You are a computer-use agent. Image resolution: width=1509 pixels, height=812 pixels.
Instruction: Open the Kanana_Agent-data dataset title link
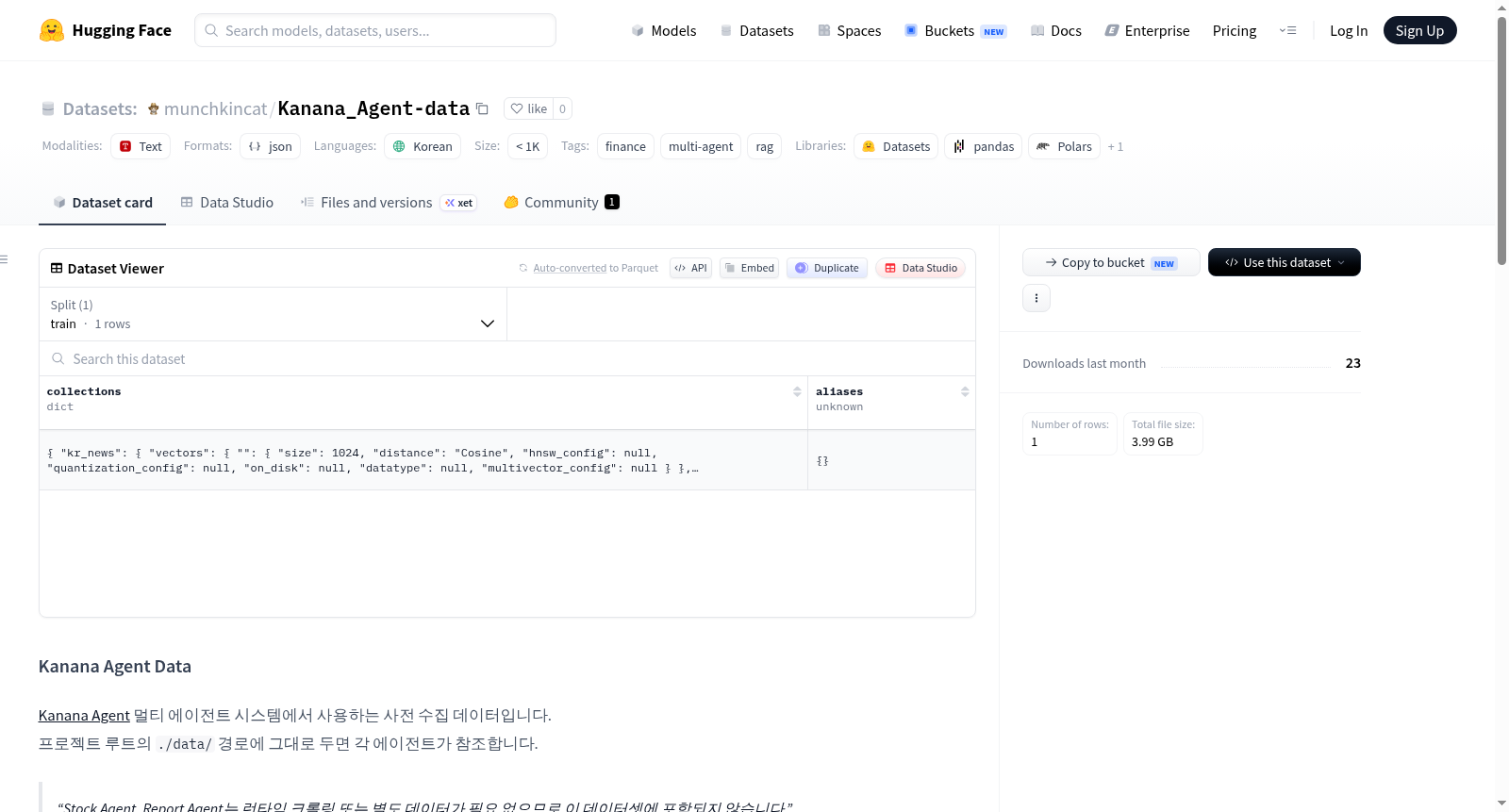(373, 108)
